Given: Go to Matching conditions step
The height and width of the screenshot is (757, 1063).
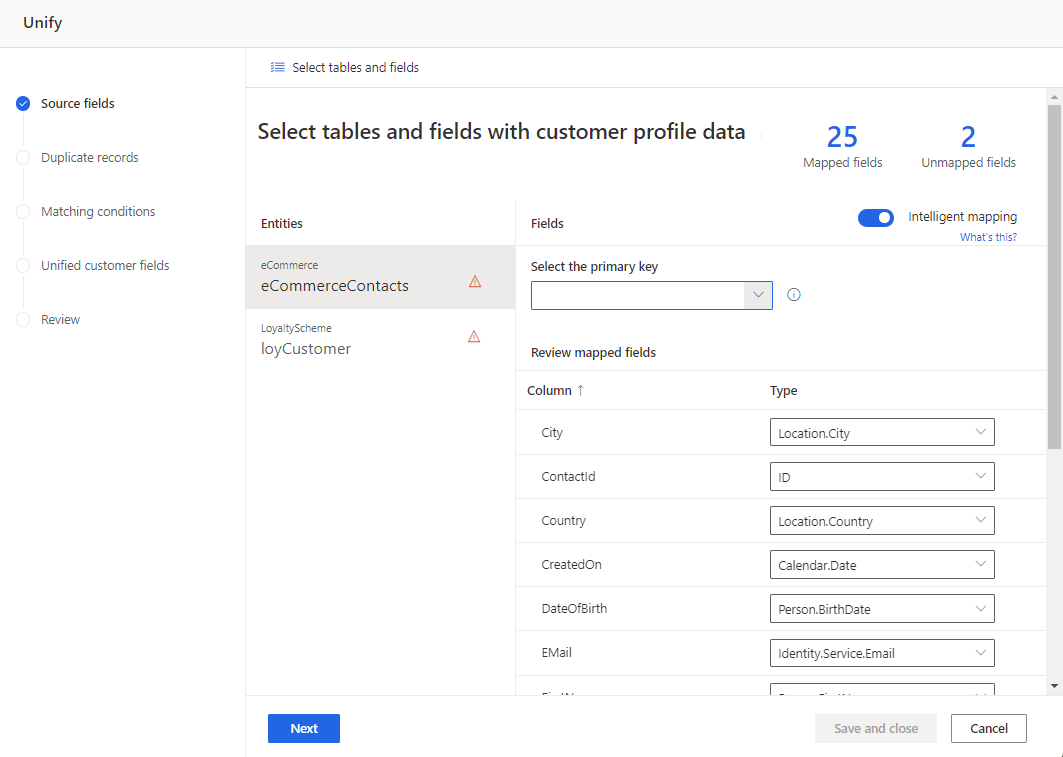Looking at the screenshot, I should (98, 211).
